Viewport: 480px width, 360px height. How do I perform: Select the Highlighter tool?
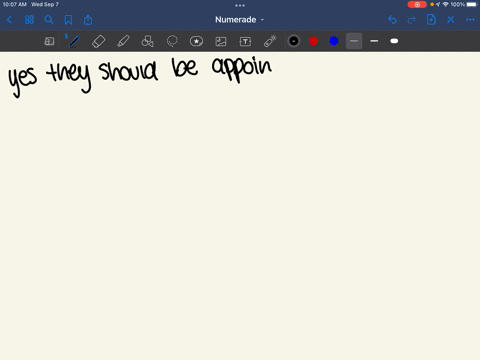click(123, 41)
